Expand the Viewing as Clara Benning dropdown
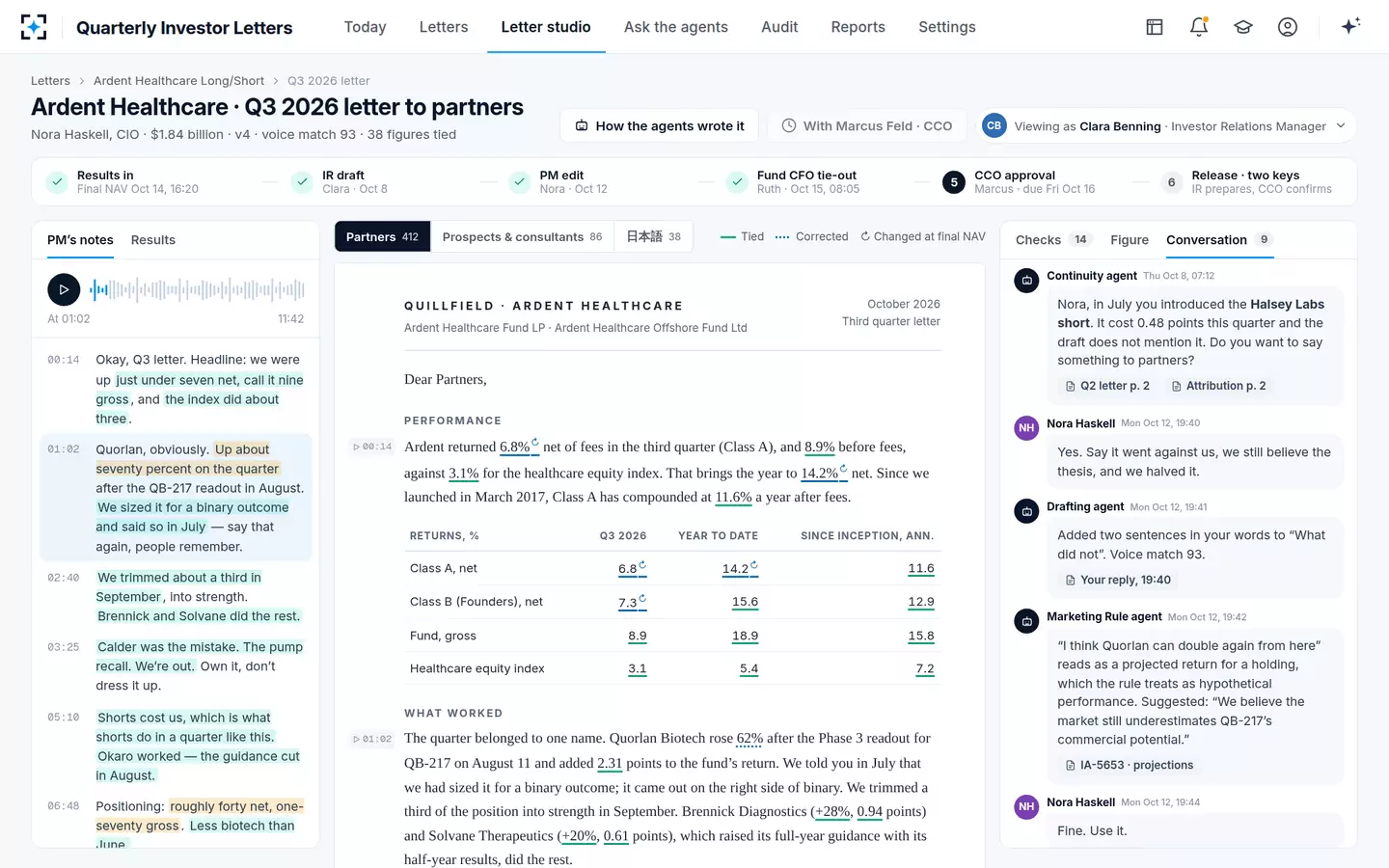The image size is (1389, 868). (1167, 126)
